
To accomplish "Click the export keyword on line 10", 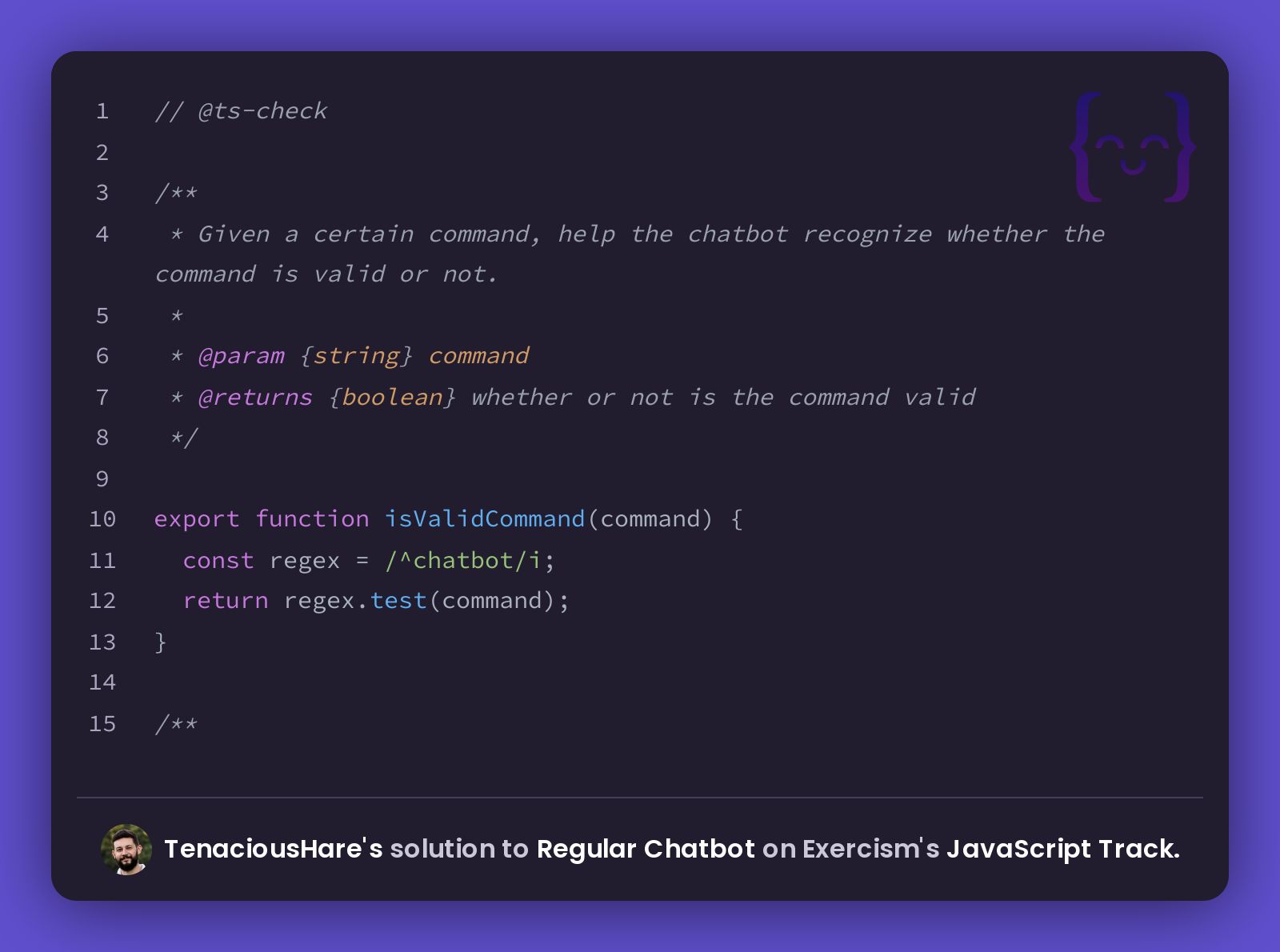I will tap(197, 520).
